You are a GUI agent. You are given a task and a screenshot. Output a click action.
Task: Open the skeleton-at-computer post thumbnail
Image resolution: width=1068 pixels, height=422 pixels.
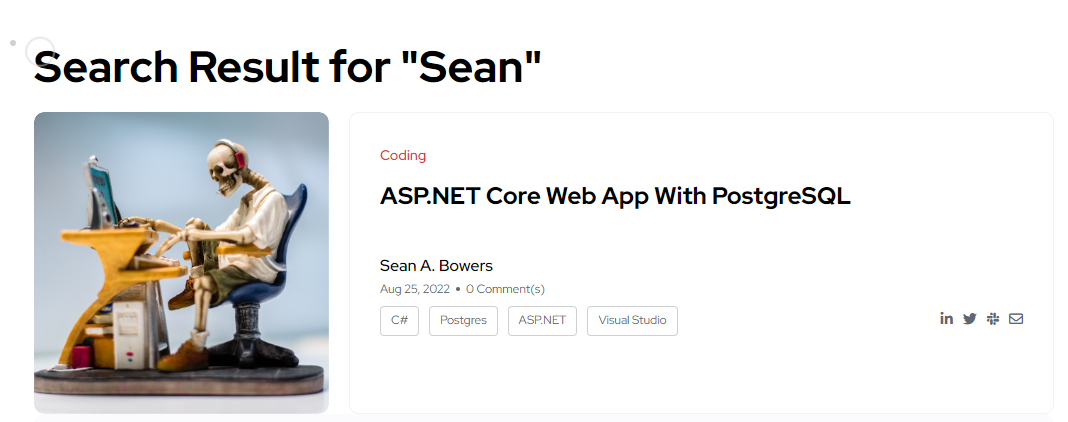point(181,263)
